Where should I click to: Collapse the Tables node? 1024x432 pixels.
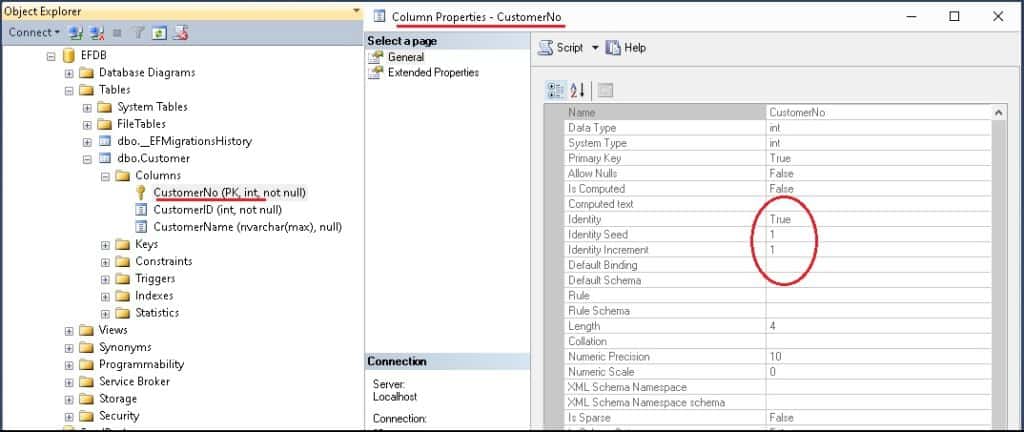tap(69, 90)
